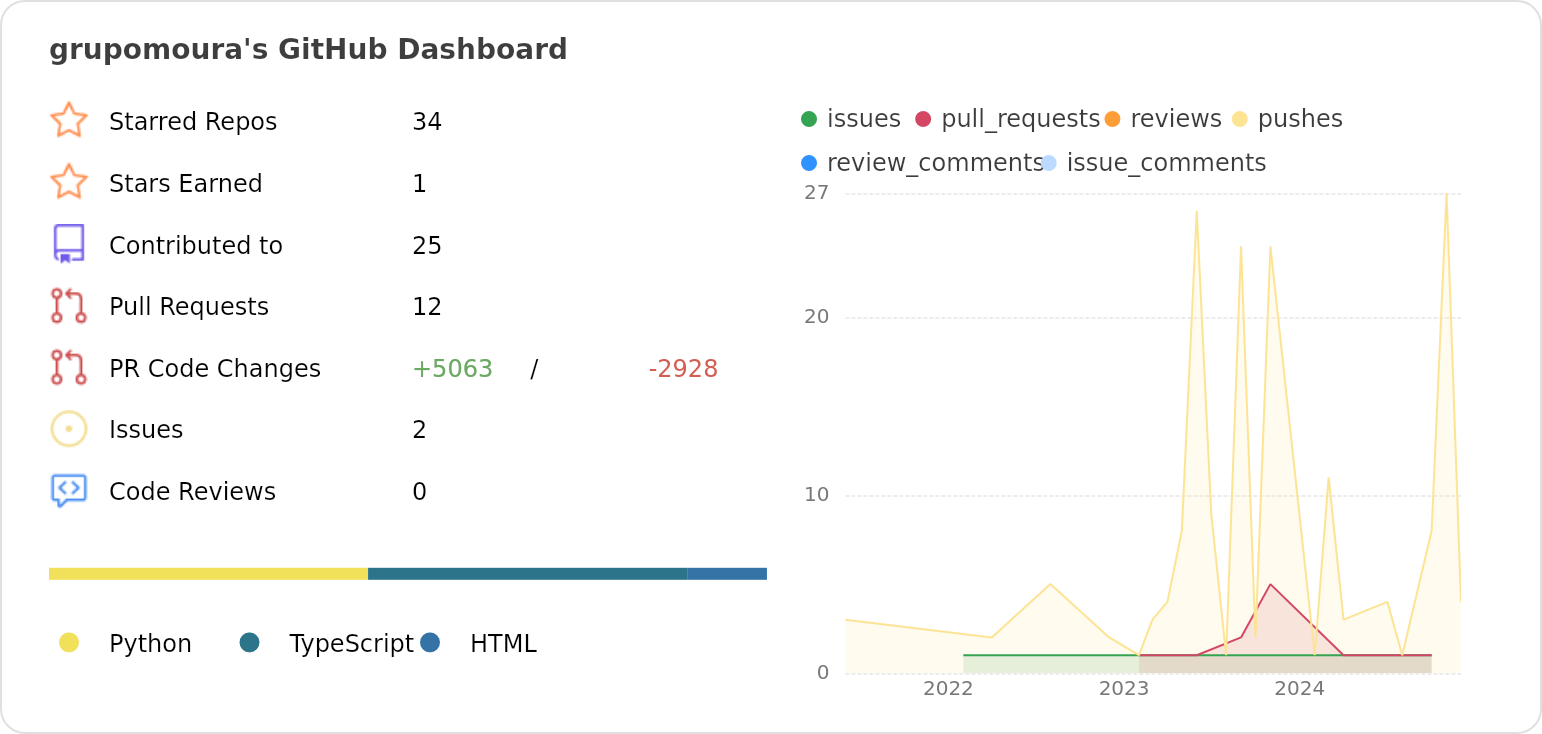Viewport: 1542px width, 734px height.
Task: Click the Pull Requests label
Action: pyautogui.click(x=189, y=307)
